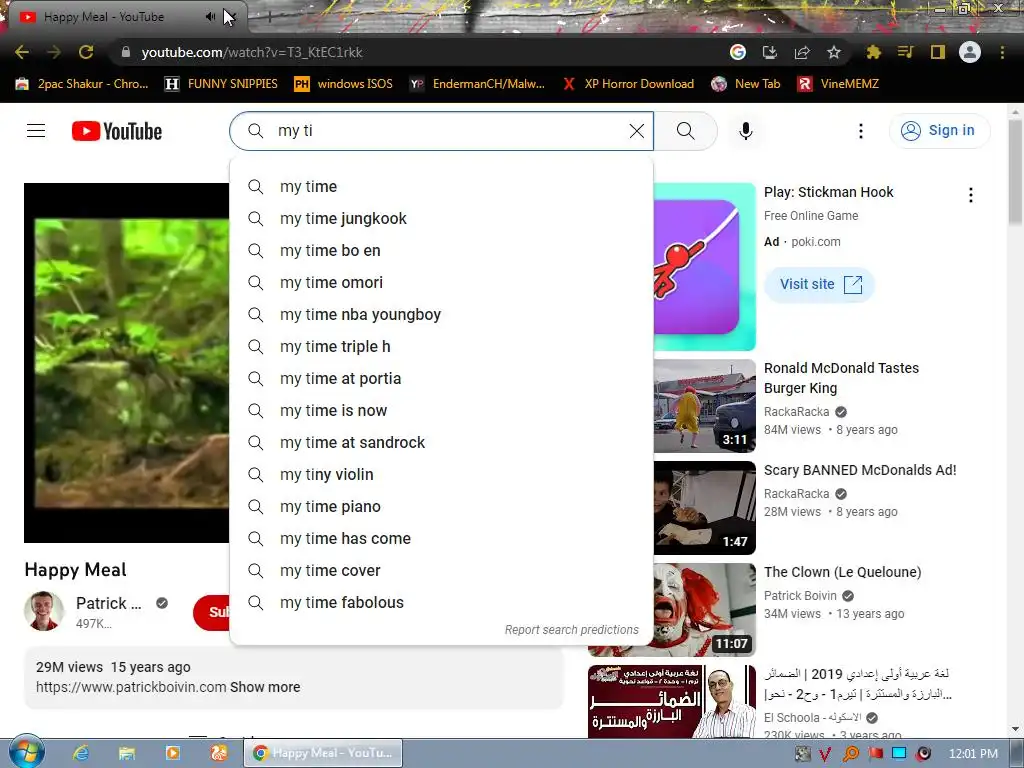Open the YouTube hamburger guide menu
The height and width of the screenshot is (768, 1024).
[x=36, y=131]
